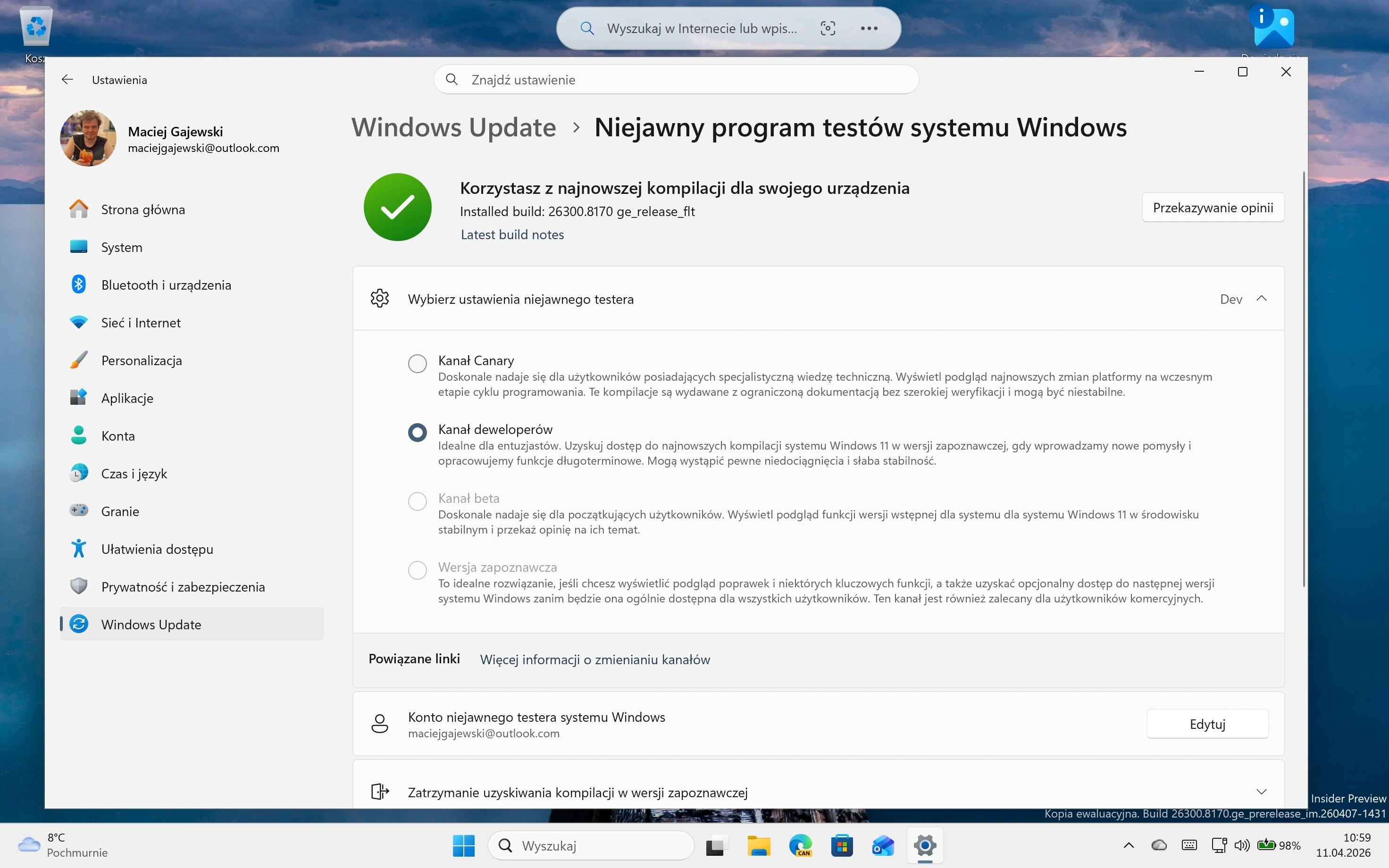The width and height of the screenshot is (1389, 868).
Task: Click the Granie gamepad icon
Action: coord(79,510)
